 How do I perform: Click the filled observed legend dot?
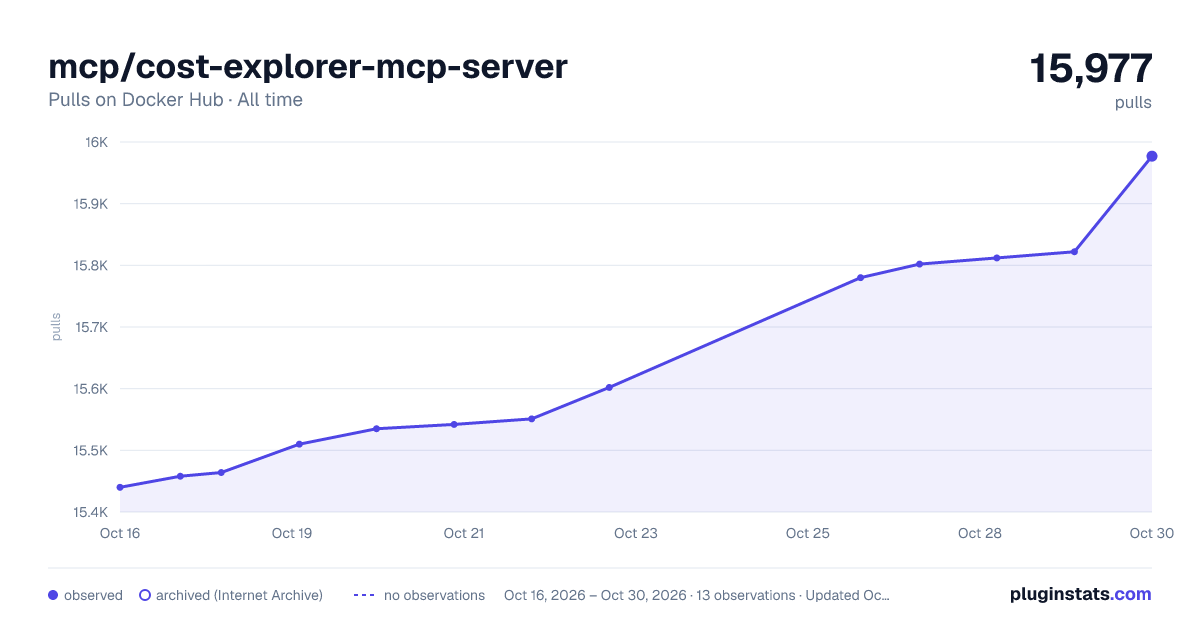pos(53,595)
